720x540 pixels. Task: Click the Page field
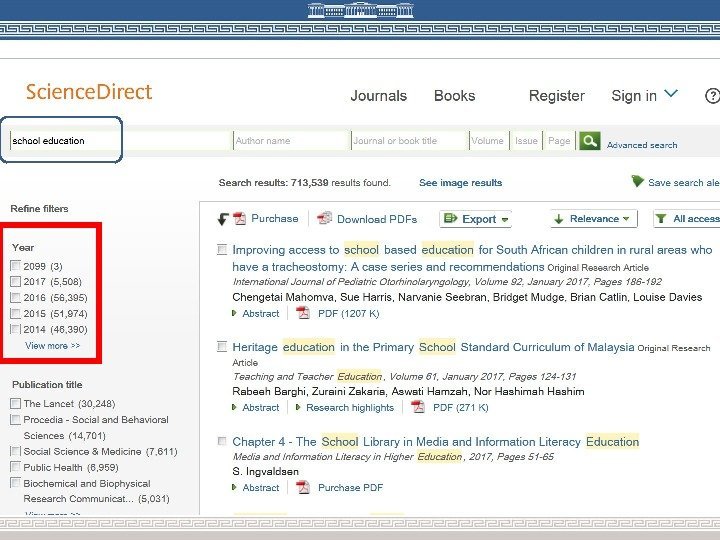(x=559, y=141)
